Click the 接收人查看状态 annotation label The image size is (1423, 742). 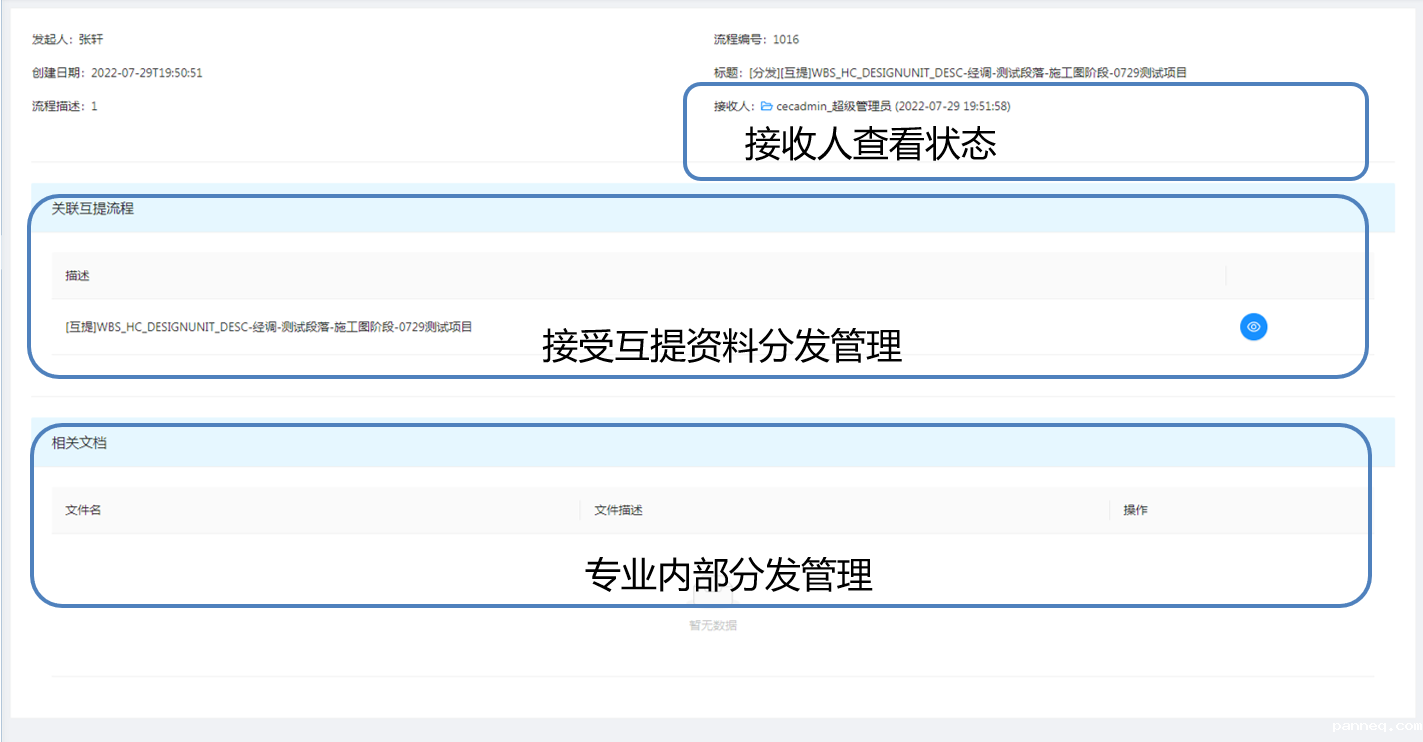point(870,145)
